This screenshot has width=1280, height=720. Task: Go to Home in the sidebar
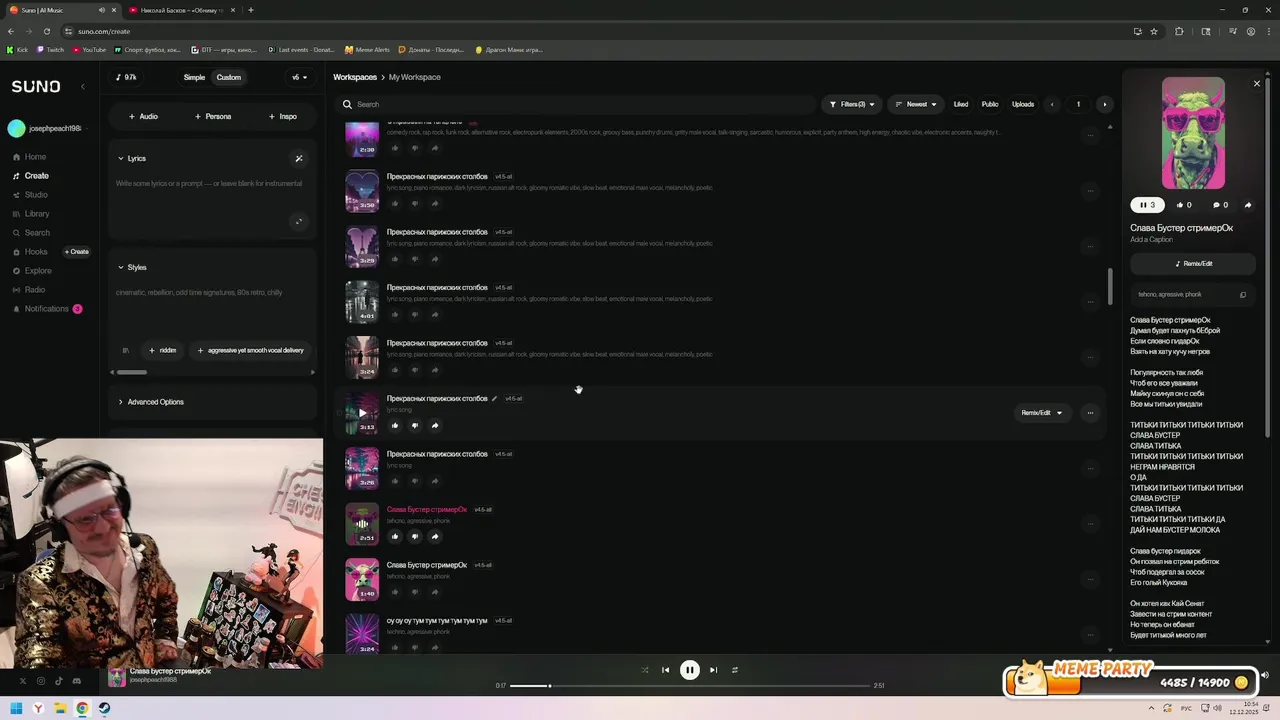coord(30,157)
